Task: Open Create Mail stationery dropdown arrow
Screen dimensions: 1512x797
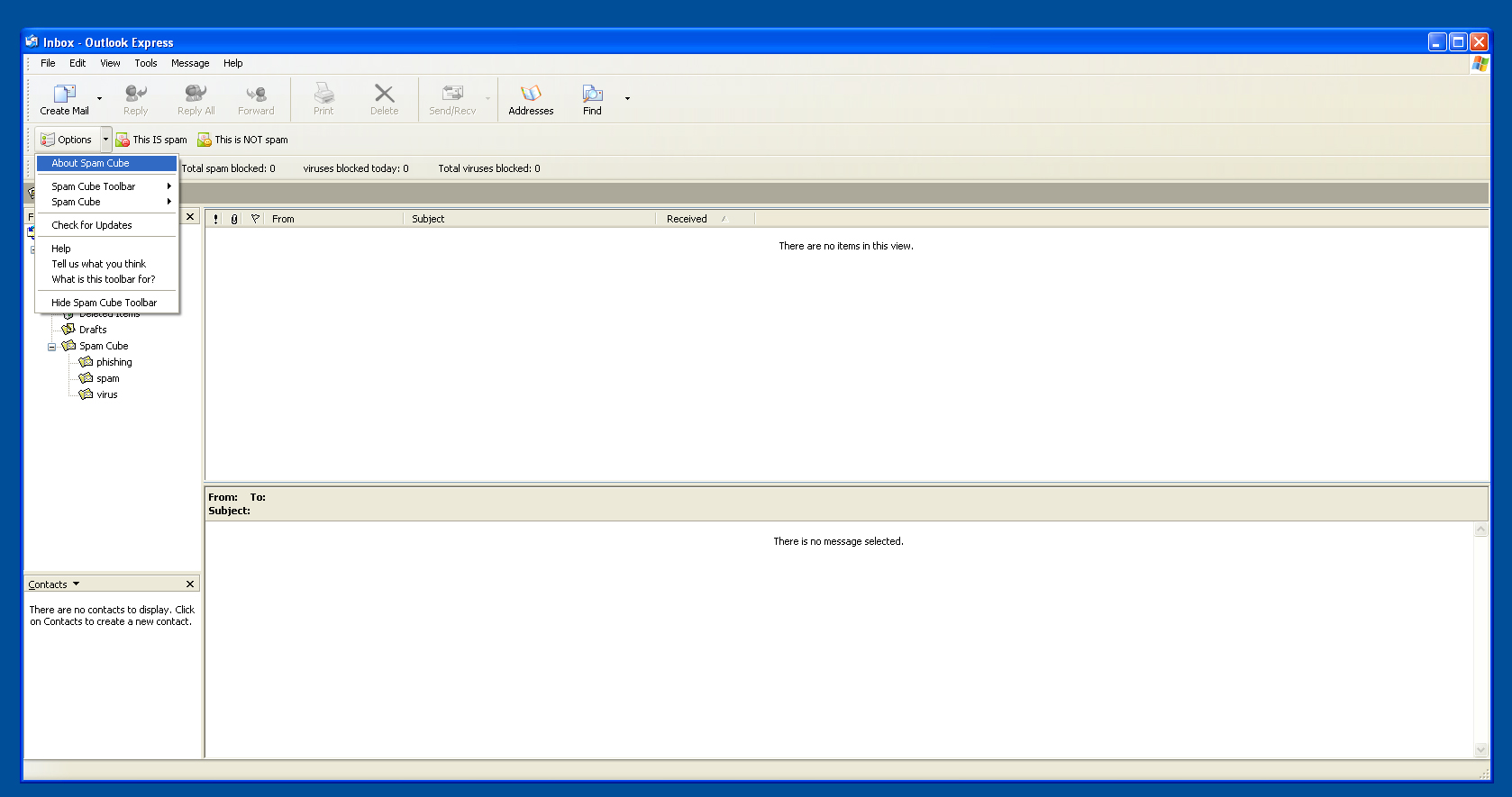Action: click(x=99, y=98)
